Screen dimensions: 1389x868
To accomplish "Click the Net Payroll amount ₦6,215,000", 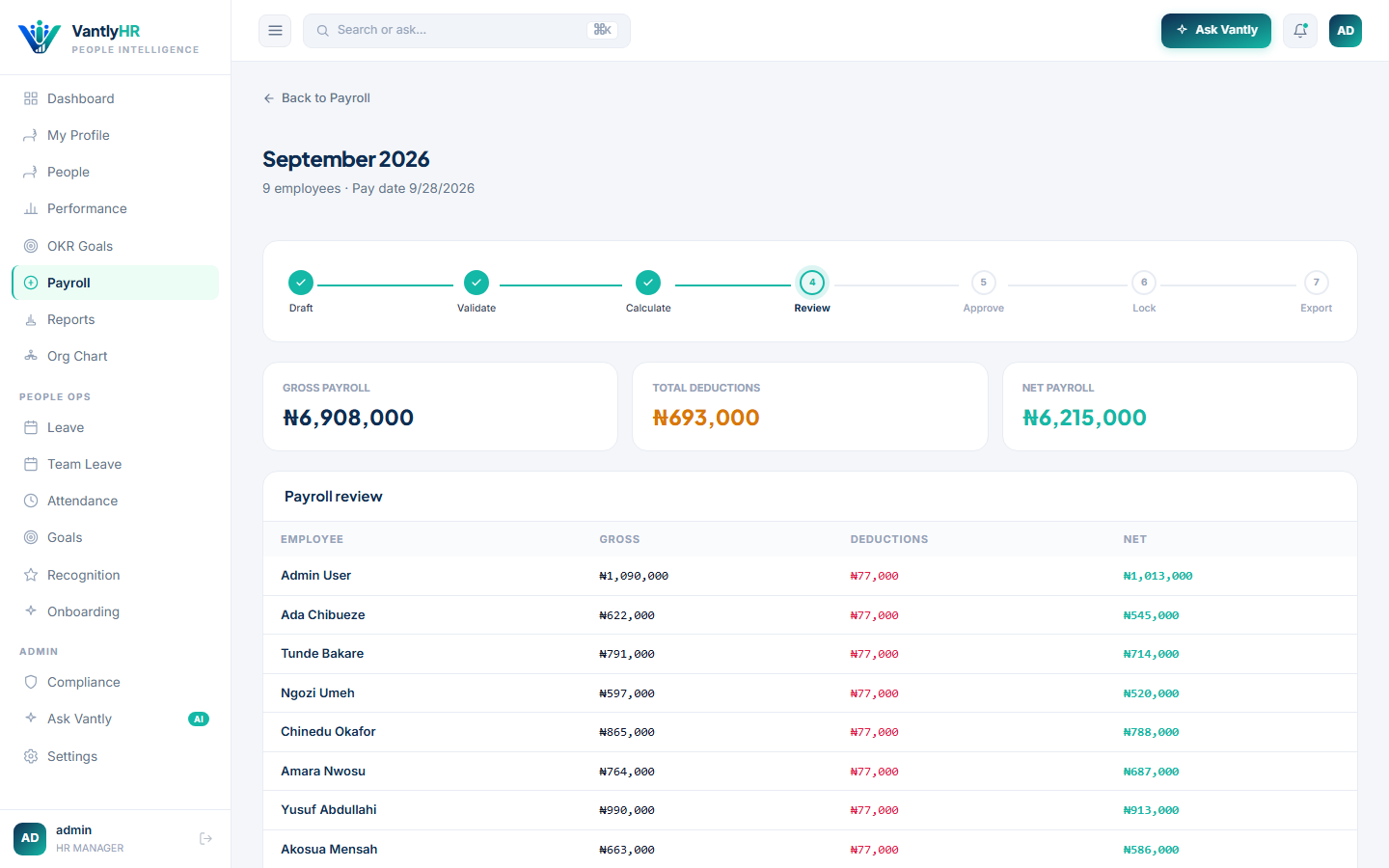I will click(x=1084, y=418).
